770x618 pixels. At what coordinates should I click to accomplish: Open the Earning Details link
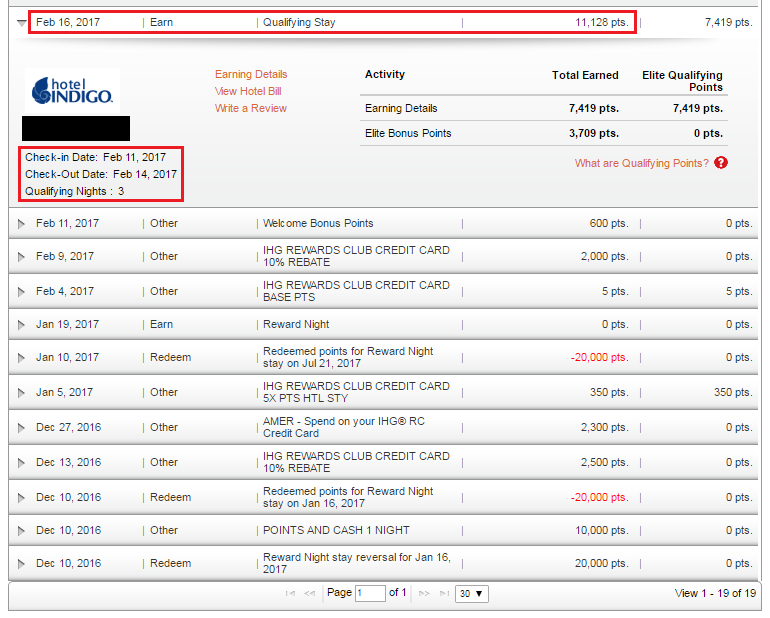(251, 74)
